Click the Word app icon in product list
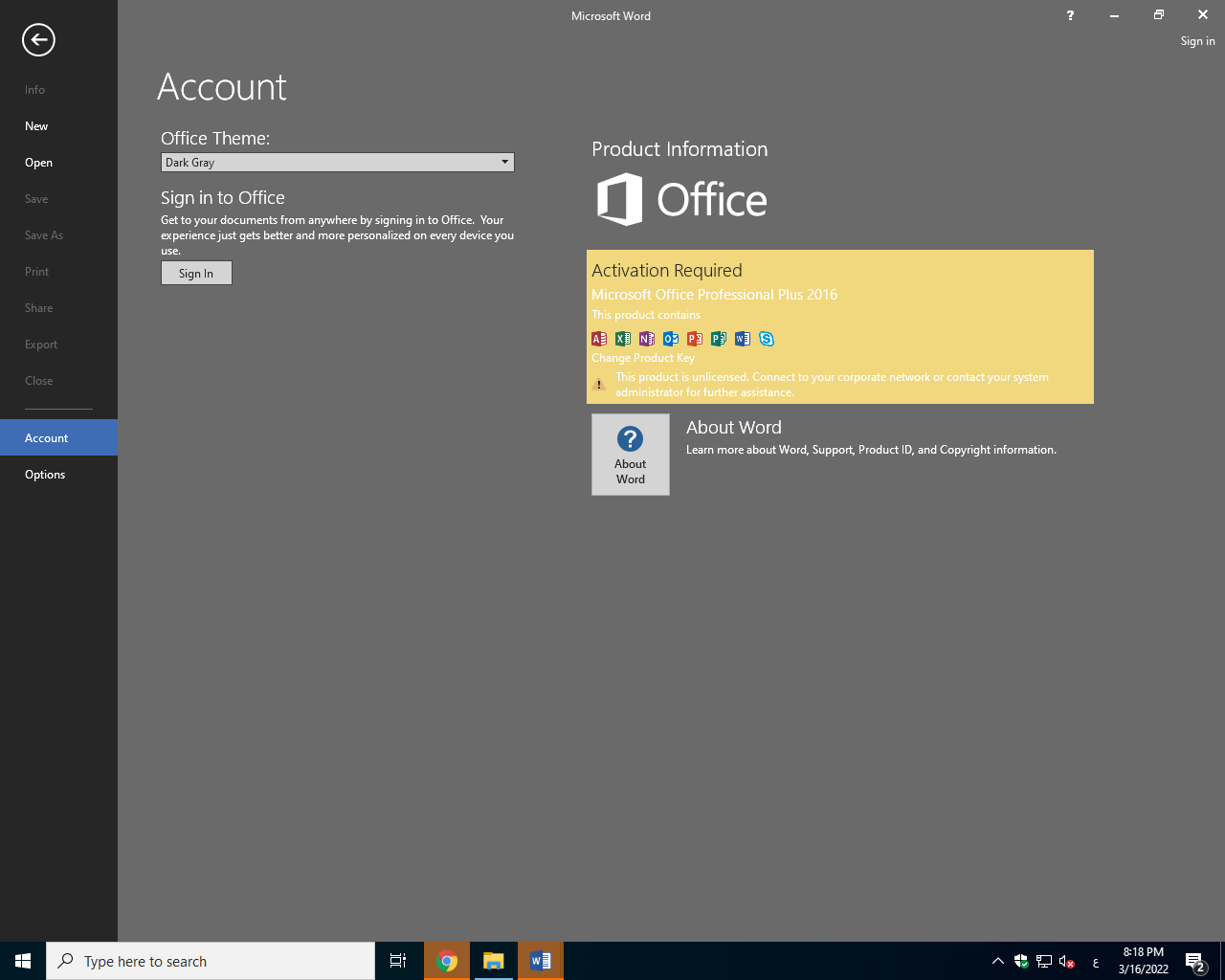Image resolution: width=1225 pixels, height=980 pixels. point(743,339)
